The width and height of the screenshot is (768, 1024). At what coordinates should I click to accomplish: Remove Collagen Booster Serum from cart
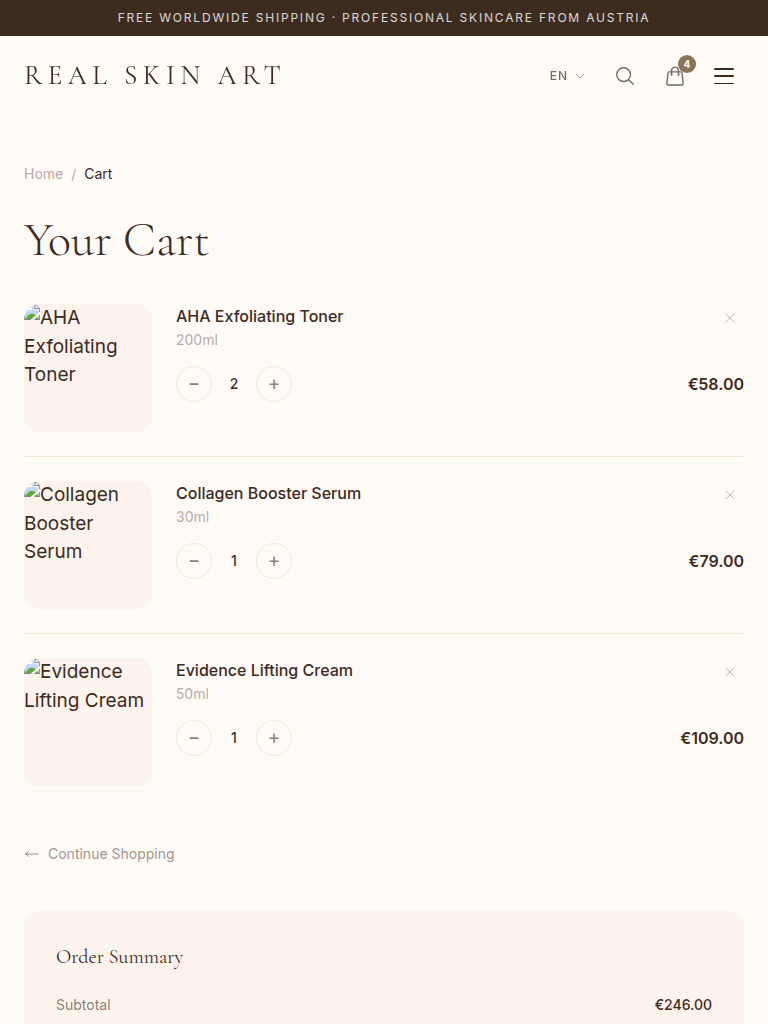[x=730, y=495]
